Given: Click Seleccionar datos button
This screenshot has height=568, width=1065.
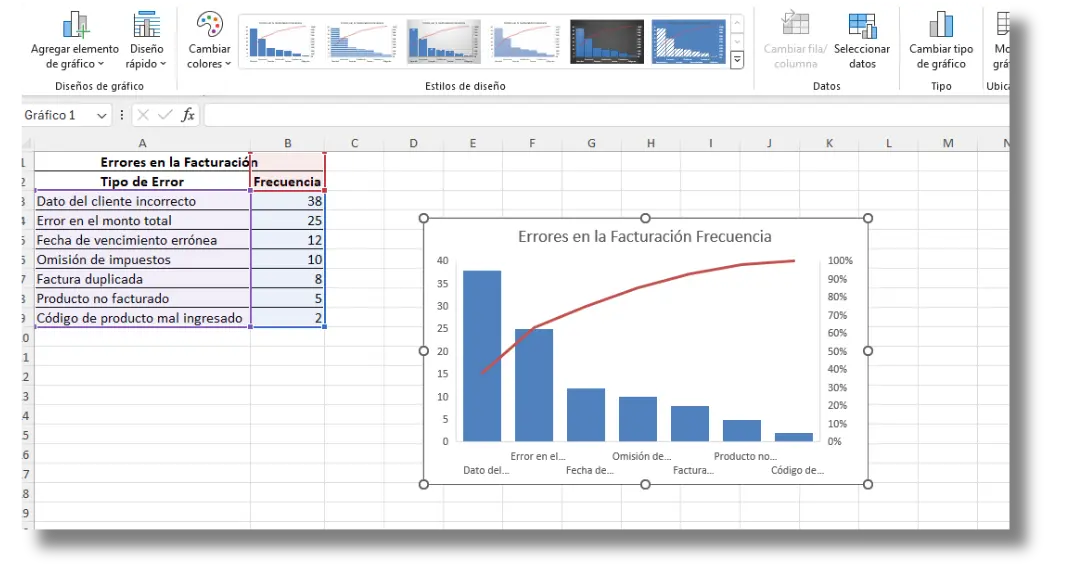Looking at the screenshot, I should 862,41.
